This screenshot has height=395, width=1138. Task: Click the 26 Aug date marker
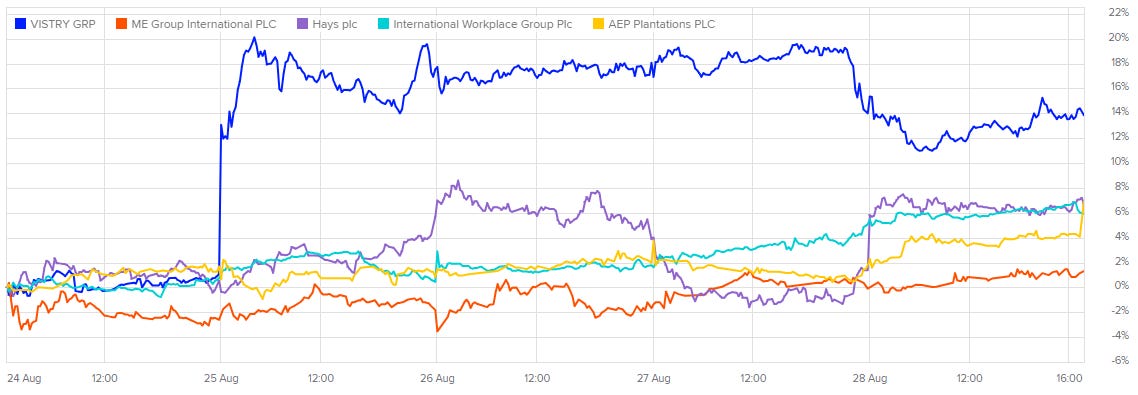pyautogui.click(x=437, y=378)
